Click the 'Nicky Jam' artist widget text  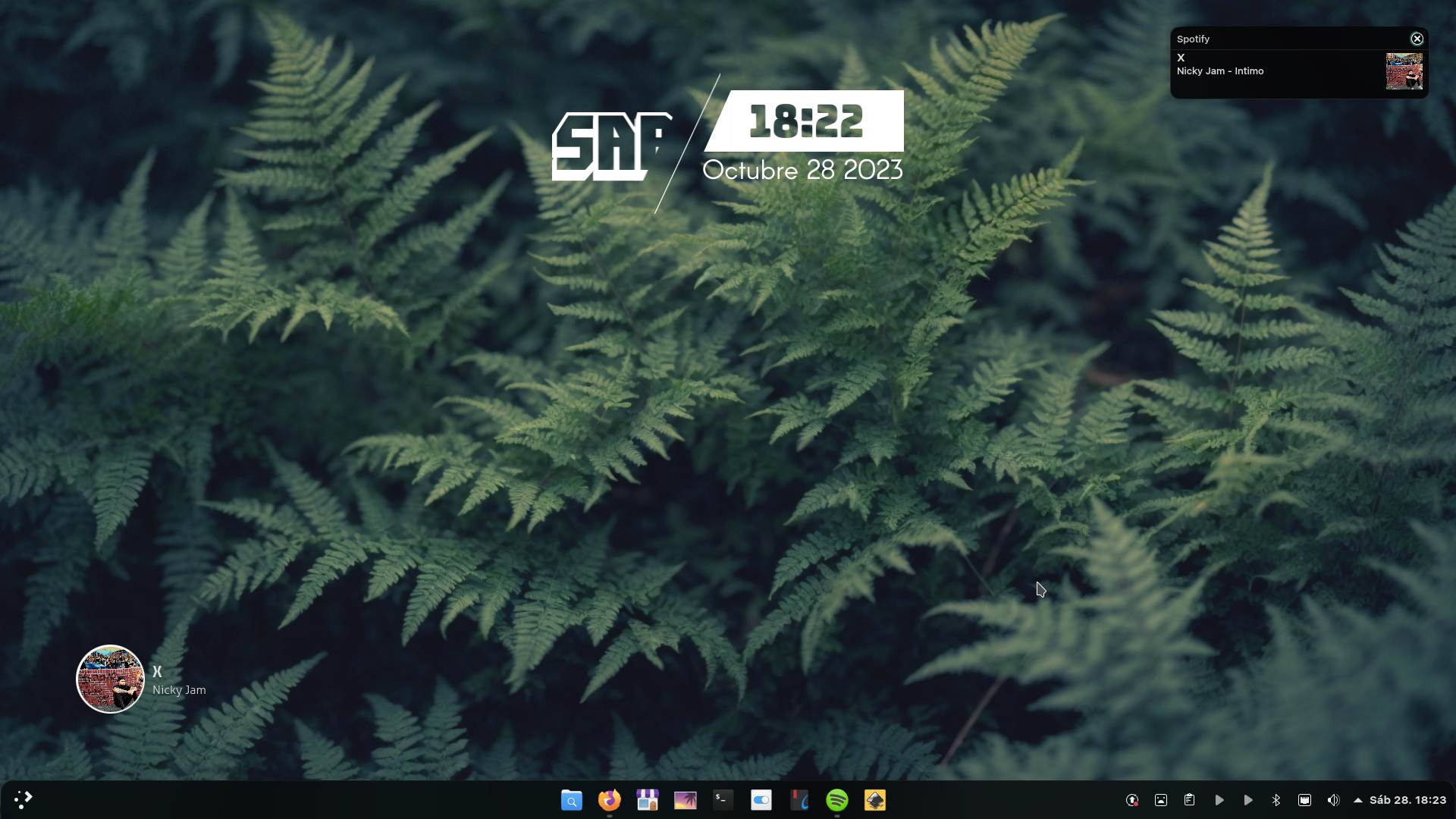pos(179,690)
